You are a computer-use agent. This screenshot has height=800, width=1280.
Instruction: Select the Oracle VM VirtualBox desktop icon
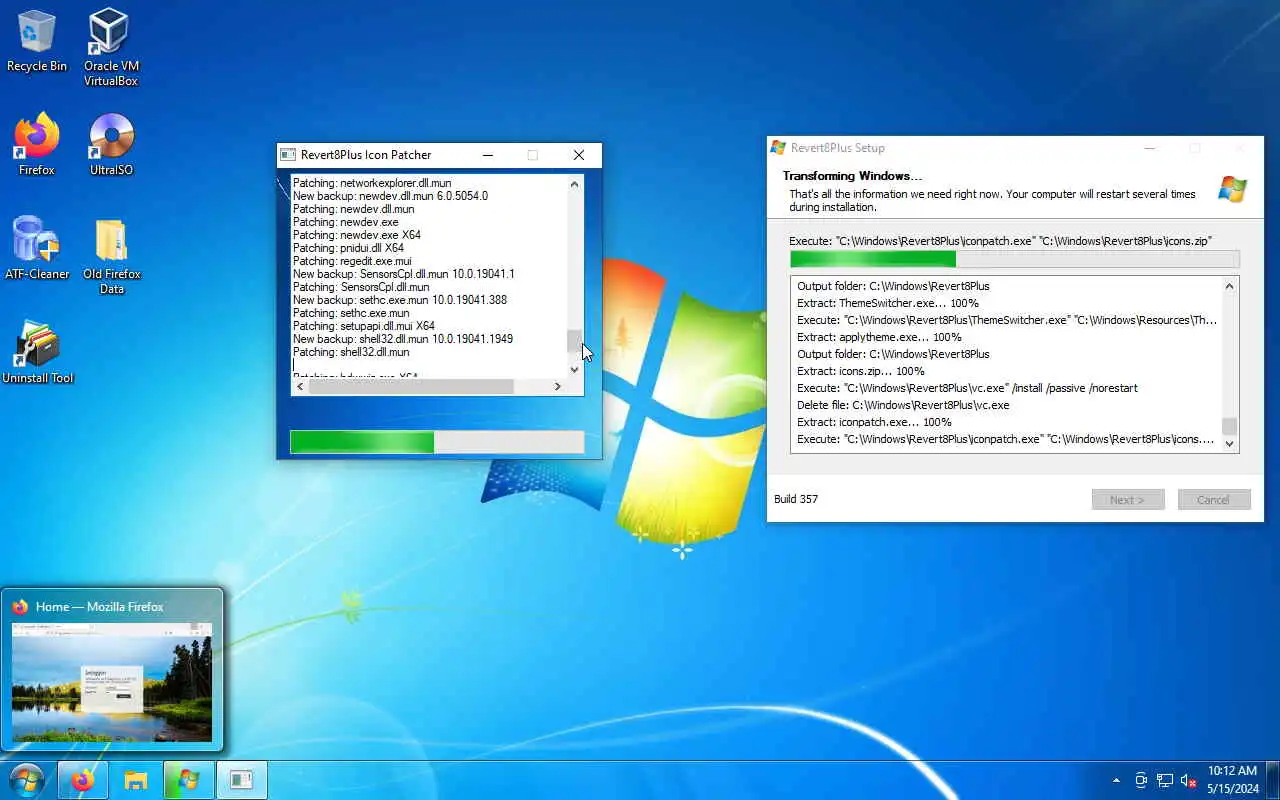[x=110, y=47]
